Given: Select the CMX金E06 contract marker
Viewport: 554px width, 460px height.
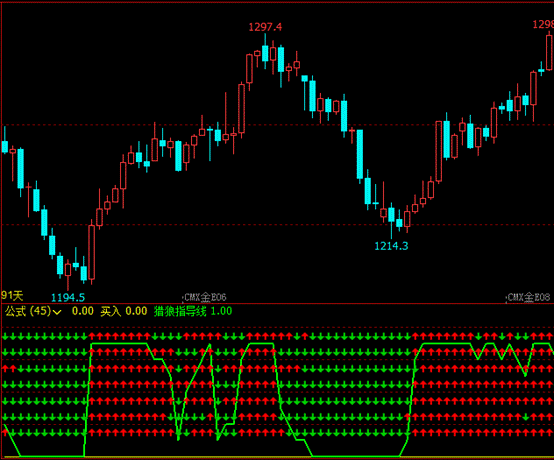Looking at the screenshot, I should pos(205,297).
